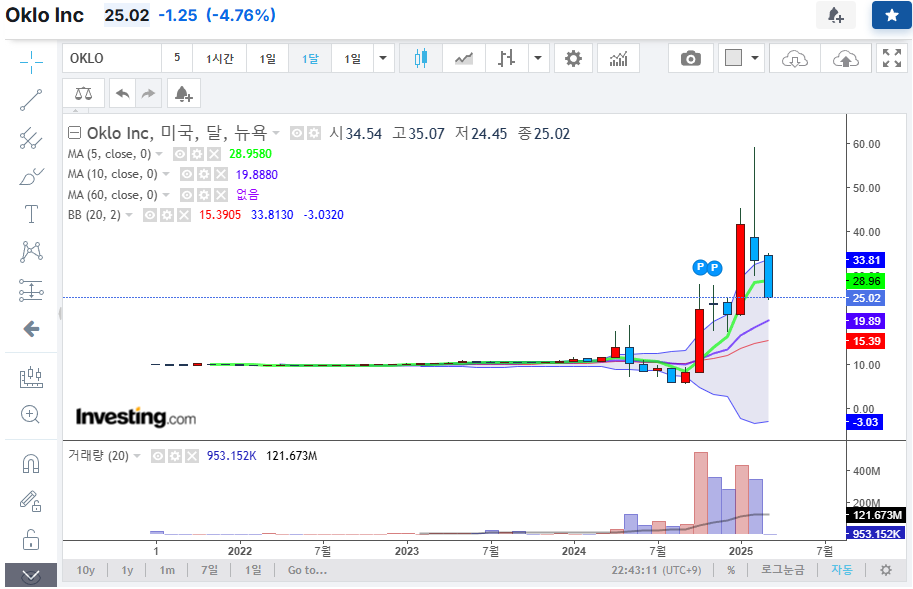Select the 1시간 interval

(x=220, y=58)
